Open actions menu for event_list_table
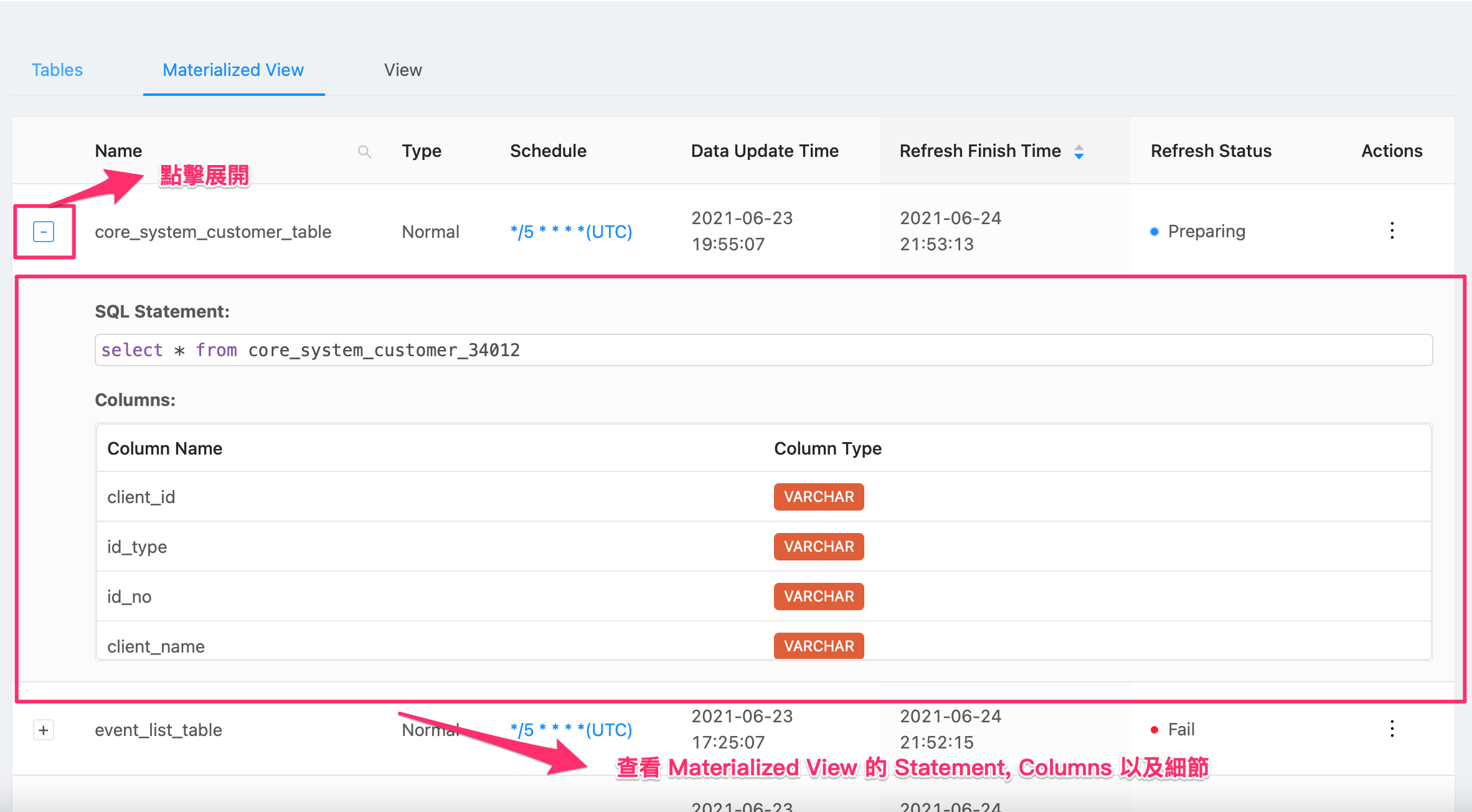 tap(1392, 729)
